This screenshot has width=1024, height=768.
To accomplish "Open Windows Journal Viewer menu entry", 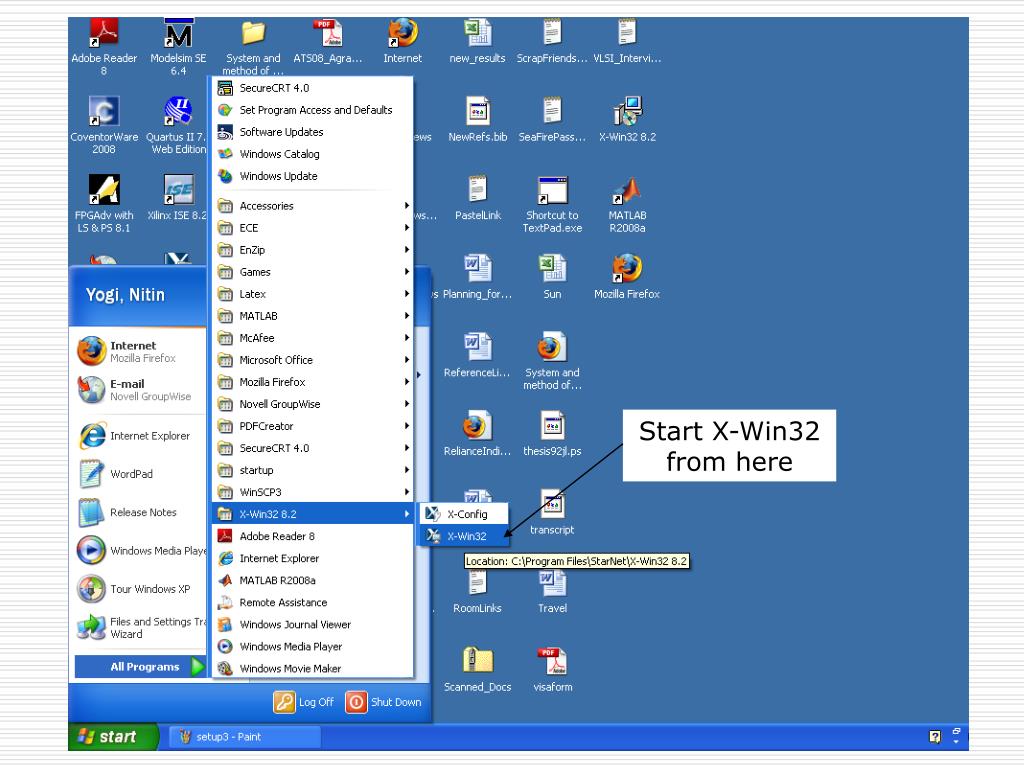I will coord(313,624).
